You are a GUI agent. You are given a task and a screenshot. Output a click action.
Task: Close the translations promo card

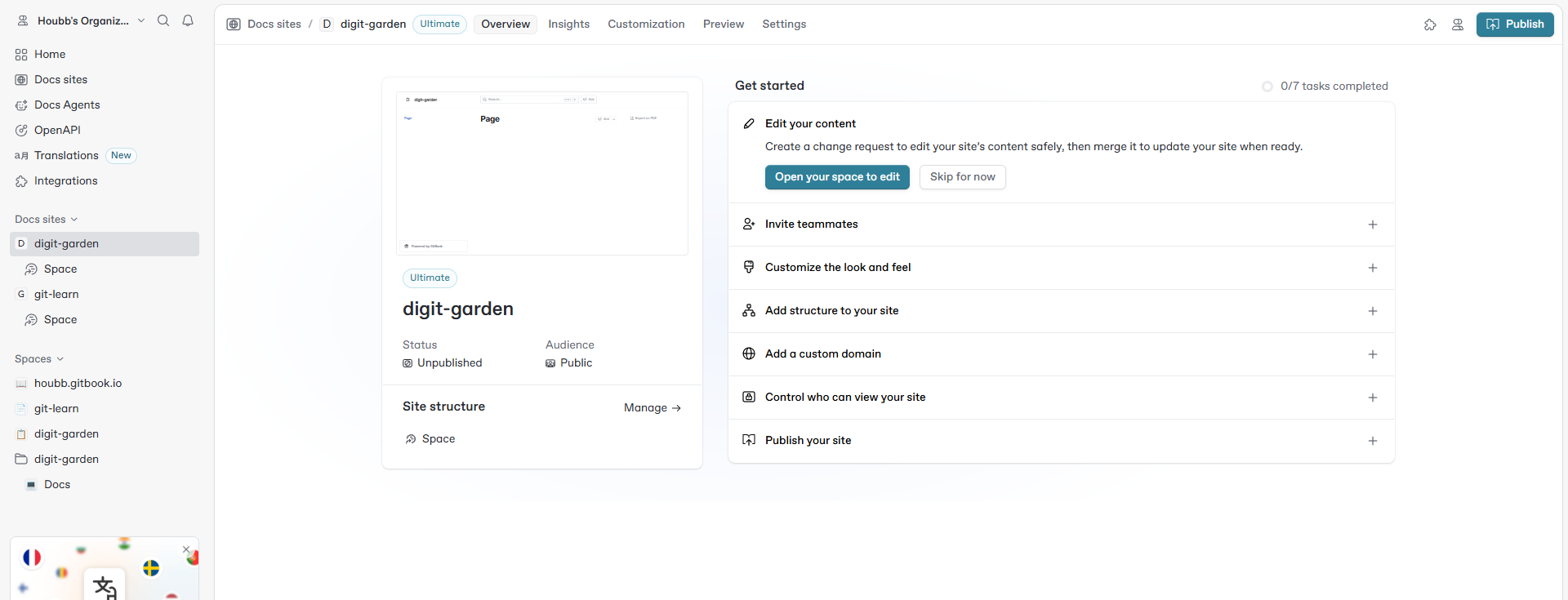[186, 549]
